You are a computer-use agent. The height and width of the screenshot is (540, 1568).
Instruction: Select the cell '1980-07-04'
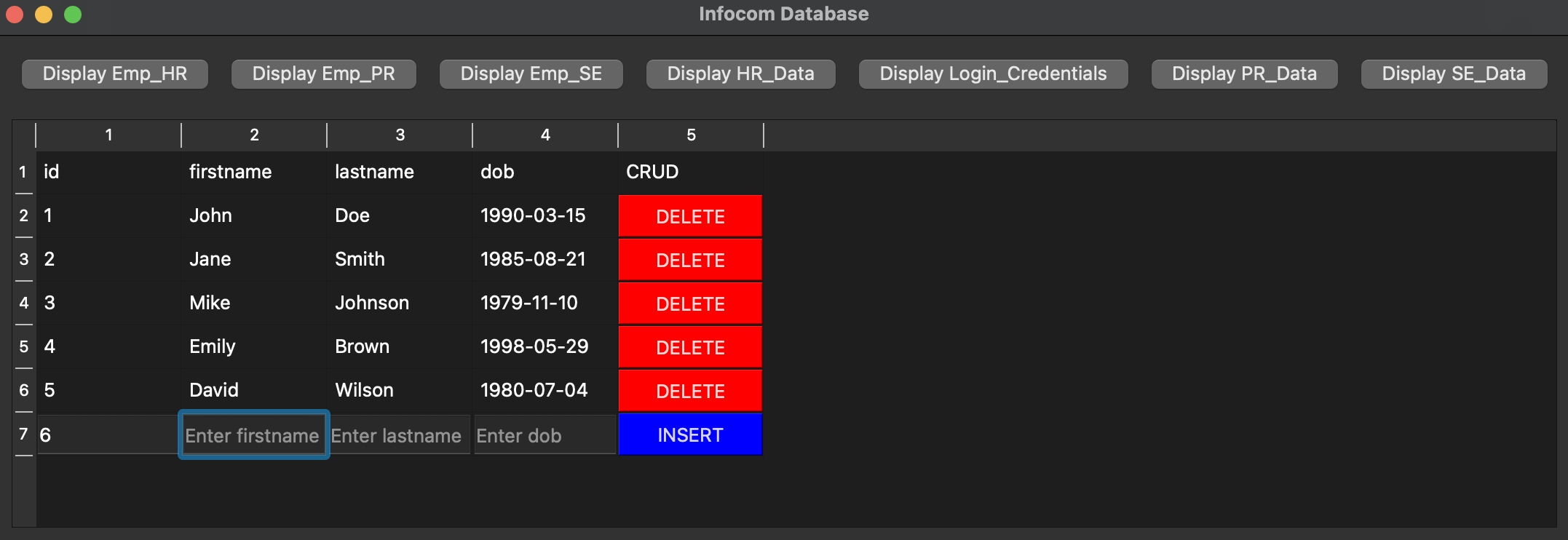(x=545, y=391)
